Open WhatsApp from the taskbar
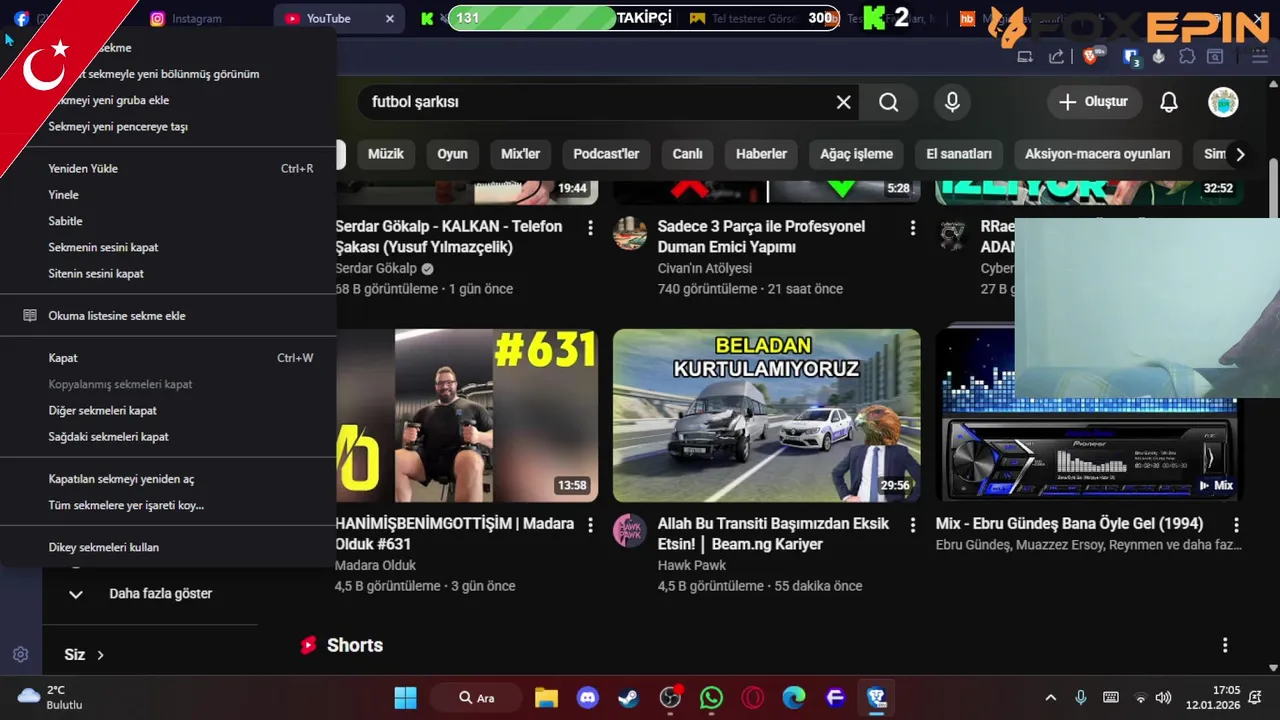The image size is (1280, 720). coord(711,698)
